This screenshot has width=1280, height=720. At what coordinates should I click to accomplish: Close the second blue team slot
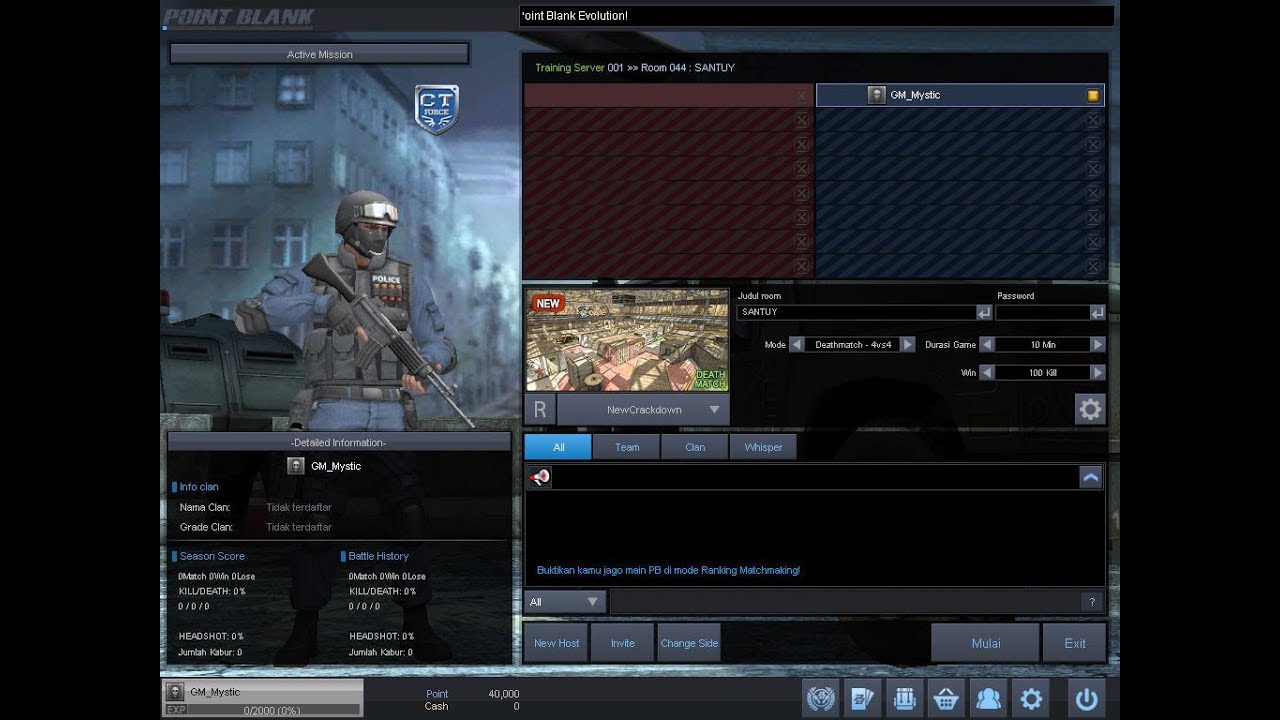click(x=1093, y=120)
